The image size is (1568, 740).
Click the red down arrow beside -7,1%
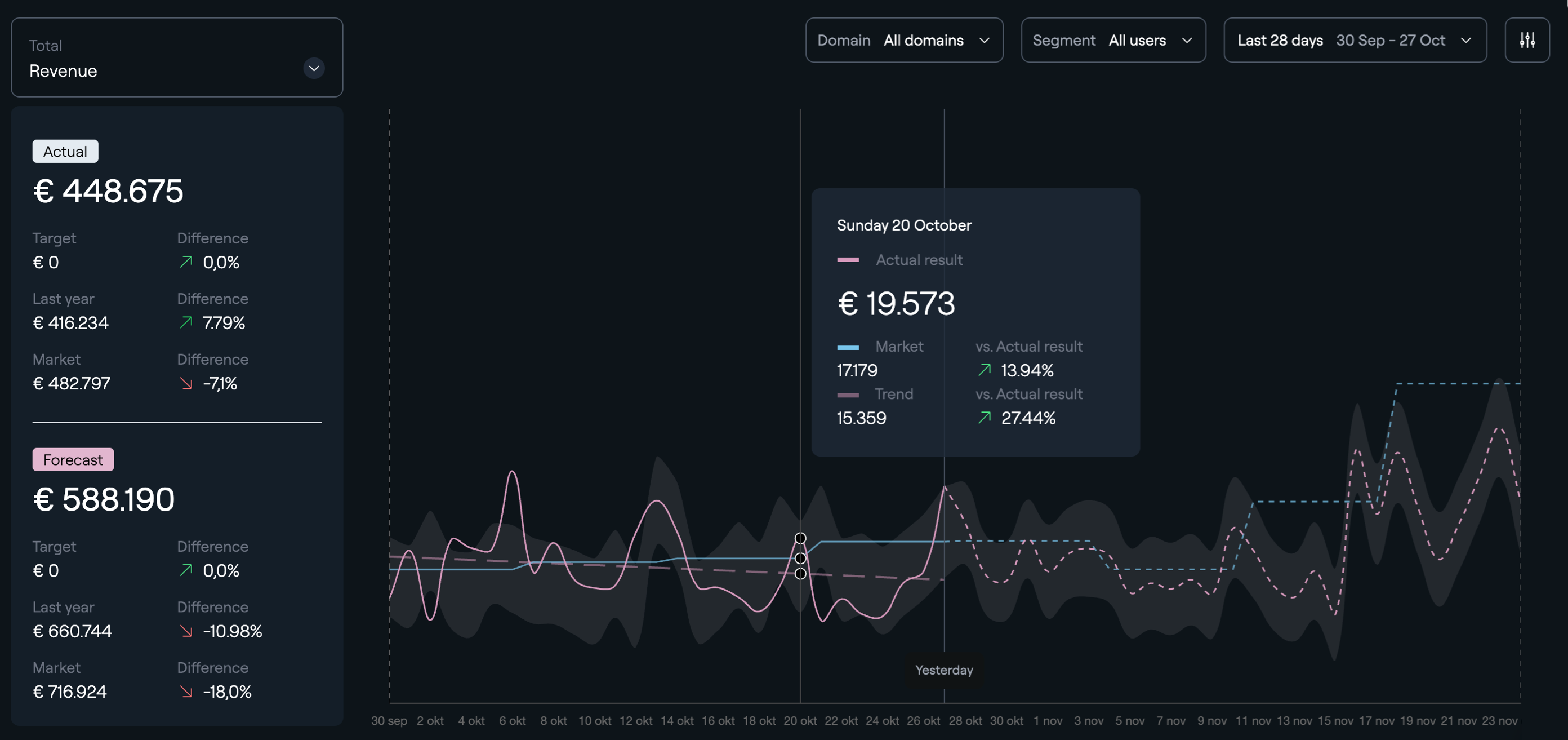186,383
